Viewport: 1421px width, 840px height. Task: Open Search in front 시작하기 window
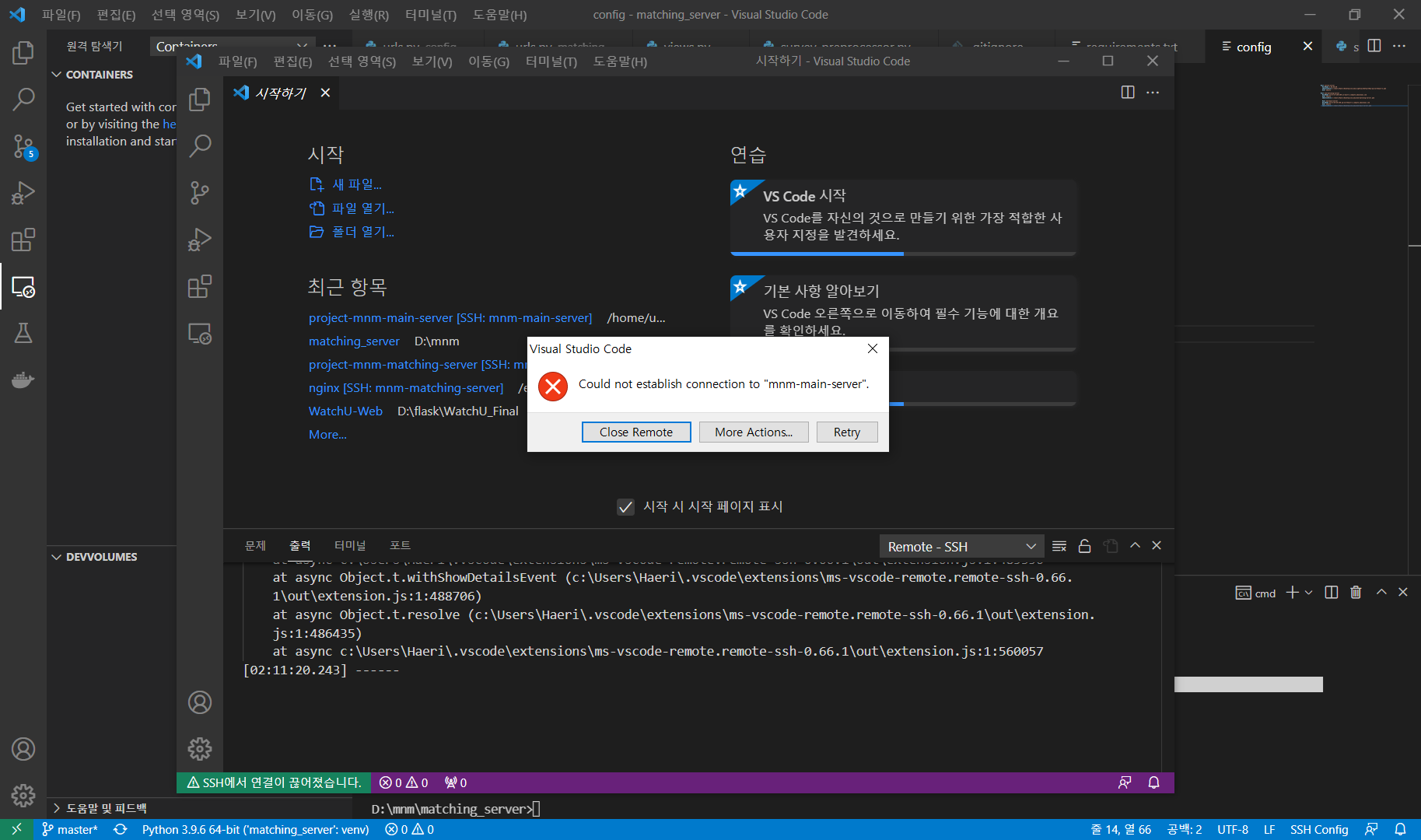pos(200,145)
